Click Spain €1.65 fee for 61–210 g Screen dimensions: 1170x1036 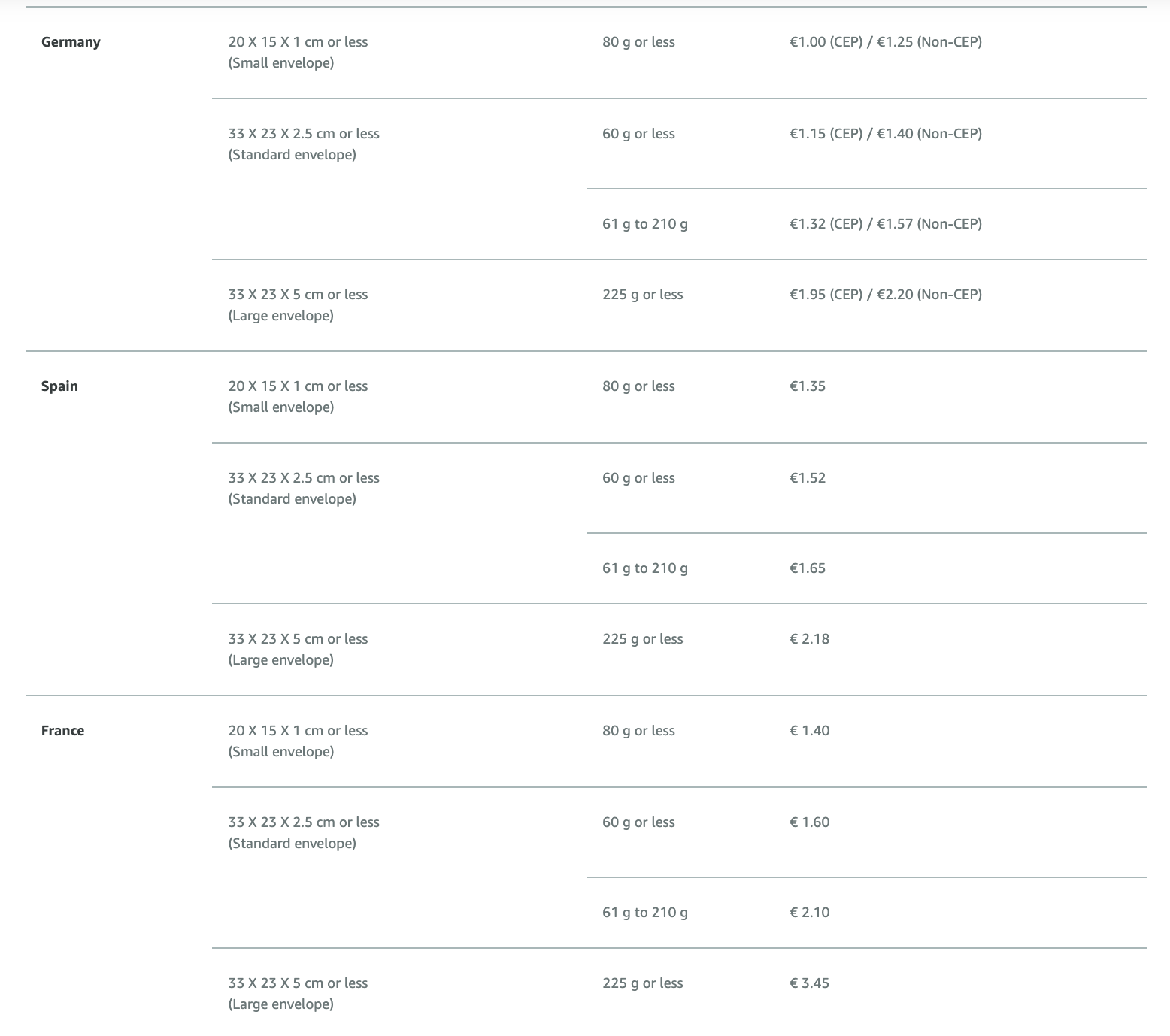808,568
